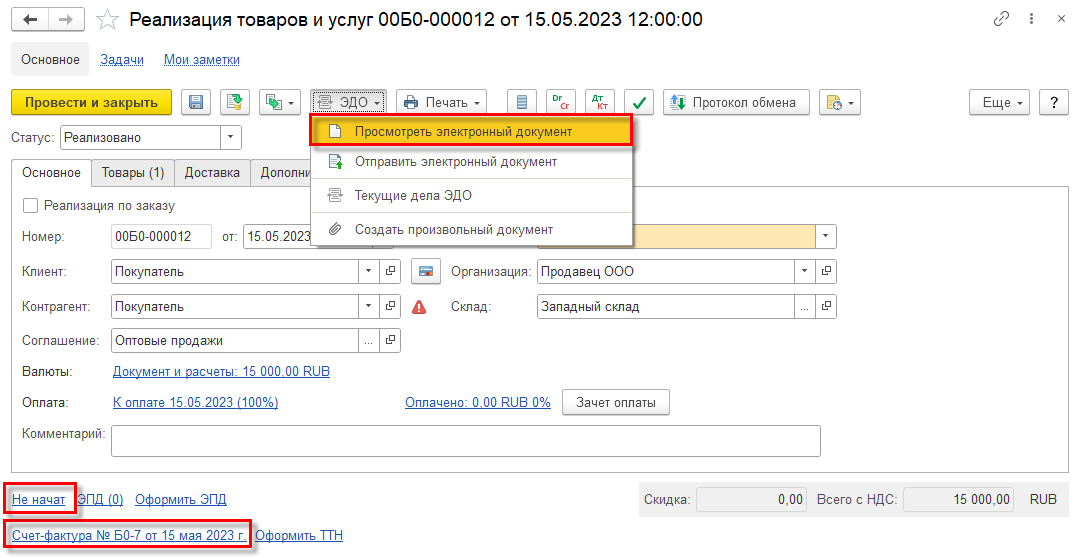This screenshot has width=1088, height=558.
Task: Open the Счет-фактура № Б0-7 link
Action: [x=129, y=535]
